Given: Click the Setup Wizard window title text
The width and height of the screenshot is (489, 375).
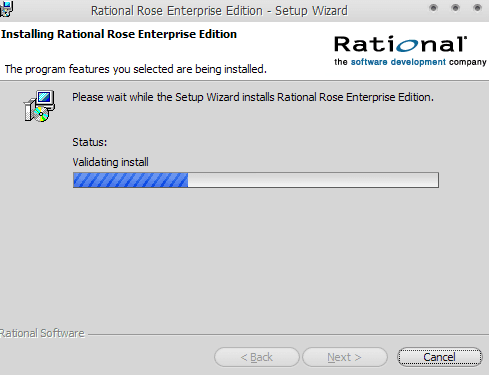Looking at the screenshot, I should pyautogui.click(x=219, y=11).
